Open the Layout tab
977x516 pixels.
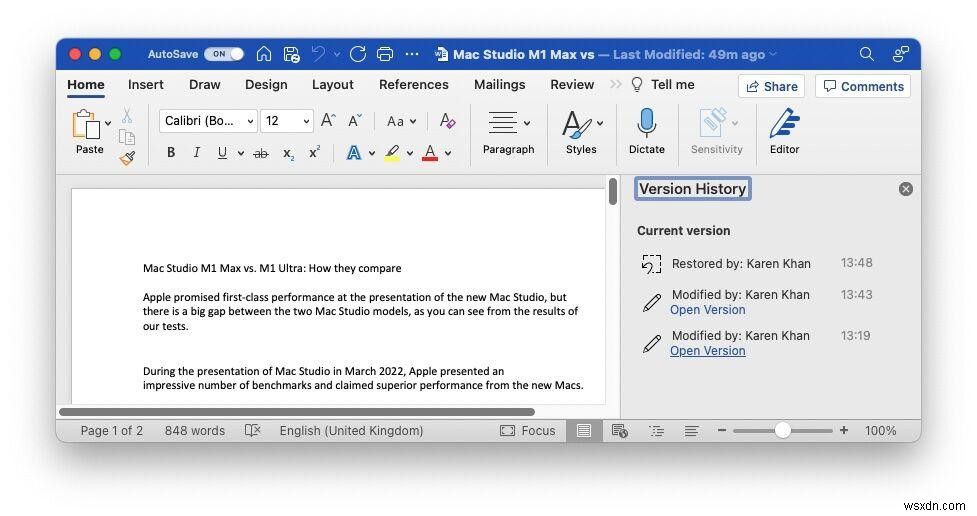[x=333, y=85]
